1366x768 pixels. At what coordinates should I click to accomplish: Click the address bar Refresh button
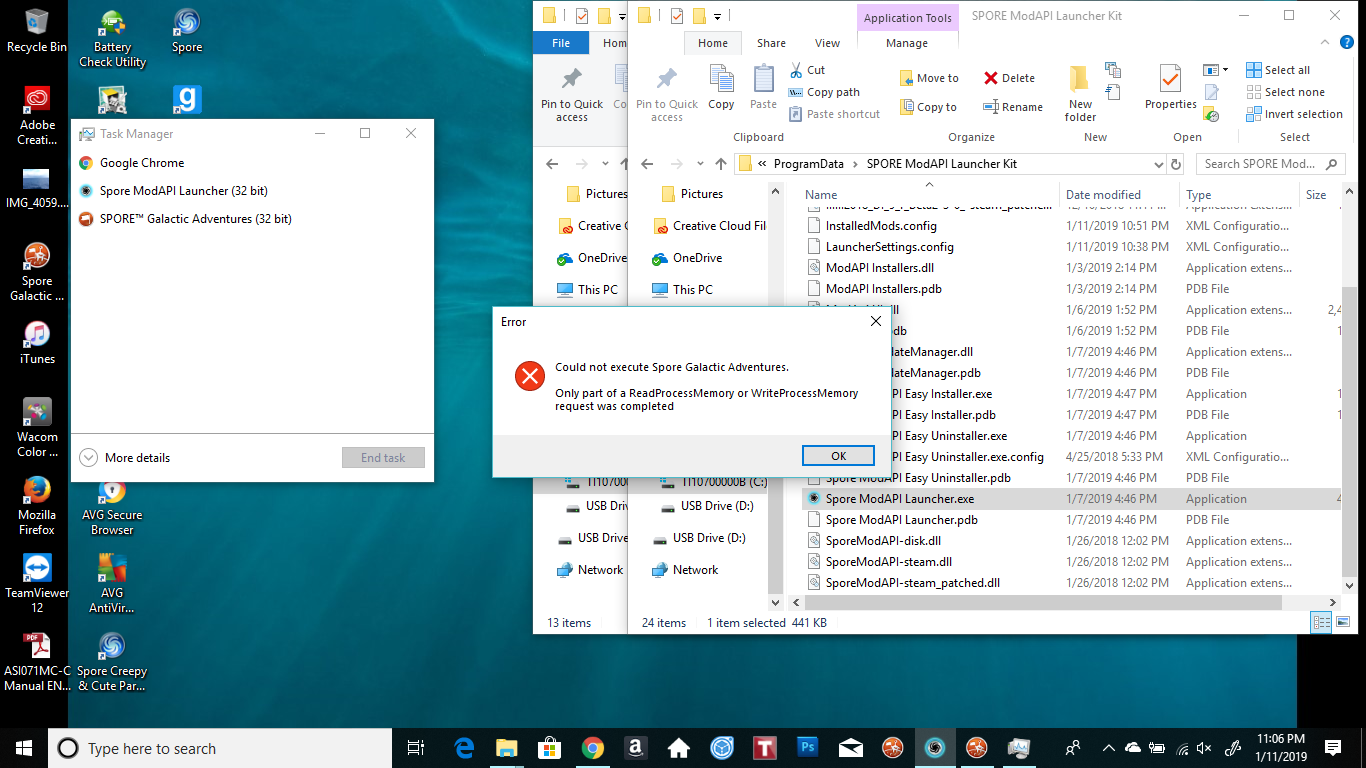coord(1176,164)
